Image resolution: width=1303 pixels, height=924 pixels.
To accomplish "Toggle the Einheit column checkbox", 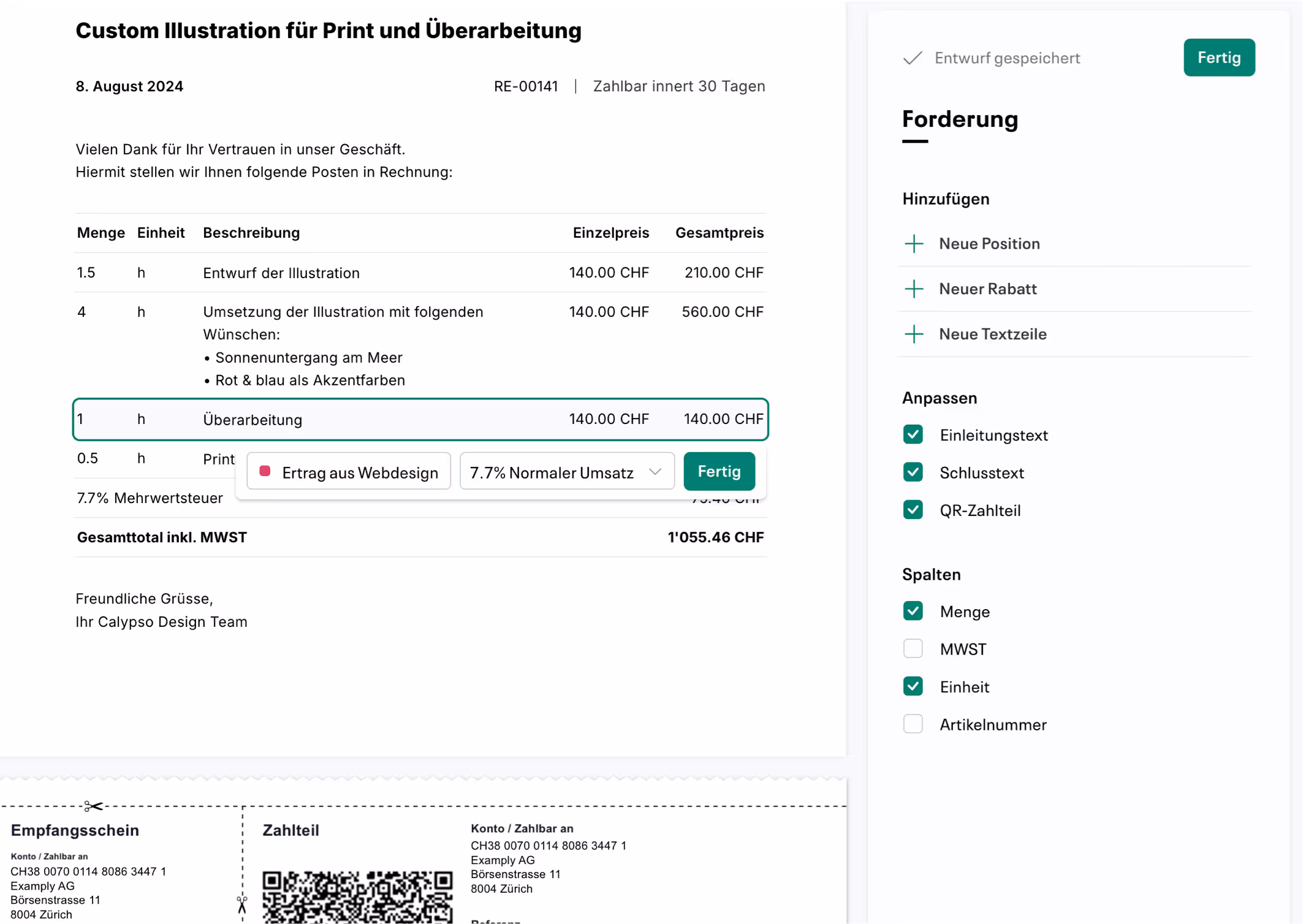I will (x=913, y=687).
